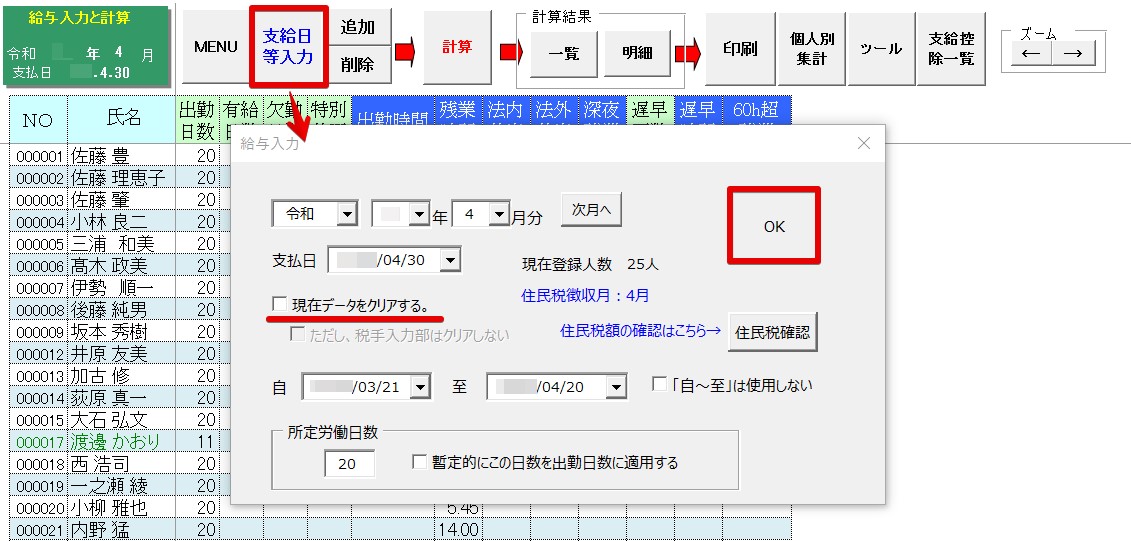Open the 支給日等入力 dialog button
The image size is (1131, 541).
288,47
